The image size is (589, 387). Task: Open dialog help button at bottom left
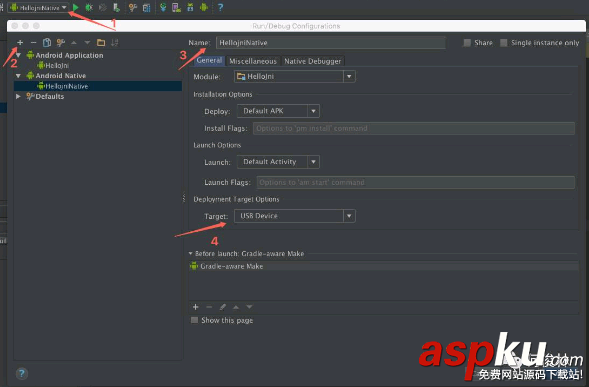pos(22,373)
